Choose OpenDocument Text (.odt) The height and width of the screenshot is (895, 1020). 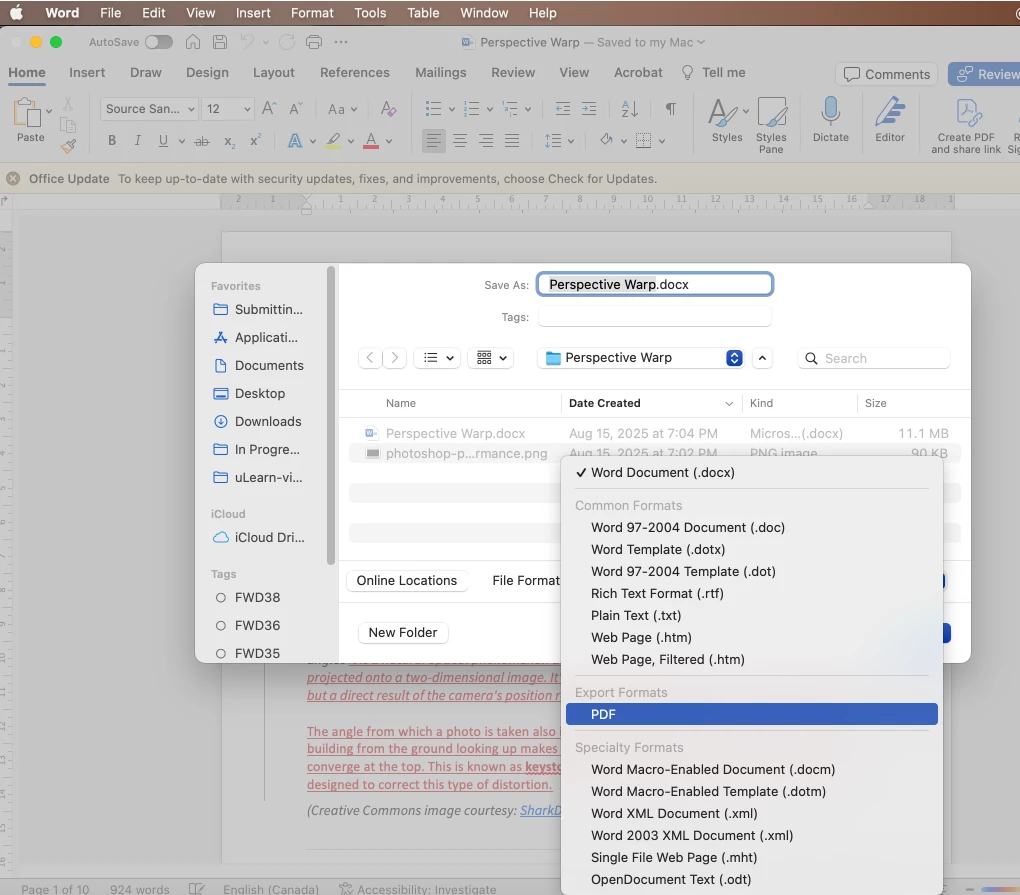pos(671,879)
